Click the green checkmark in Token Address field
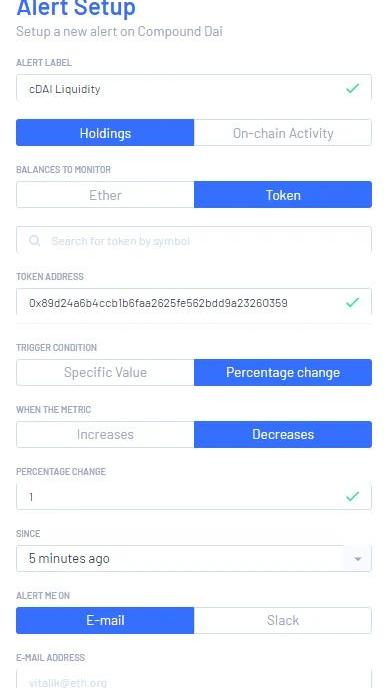This screenshot has height=688, width=389. tap(352, 302)
